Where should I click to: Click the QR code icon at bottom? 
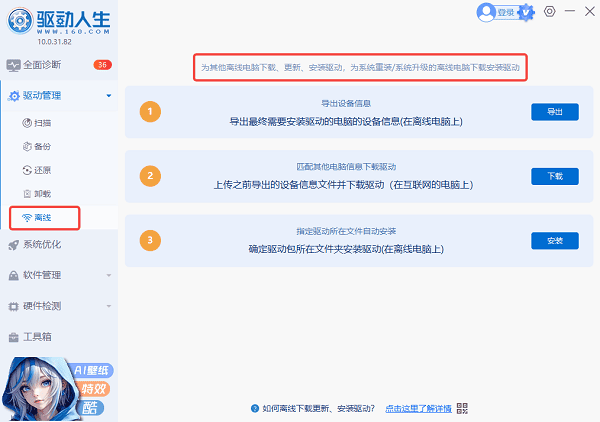[x=462, y=408]
